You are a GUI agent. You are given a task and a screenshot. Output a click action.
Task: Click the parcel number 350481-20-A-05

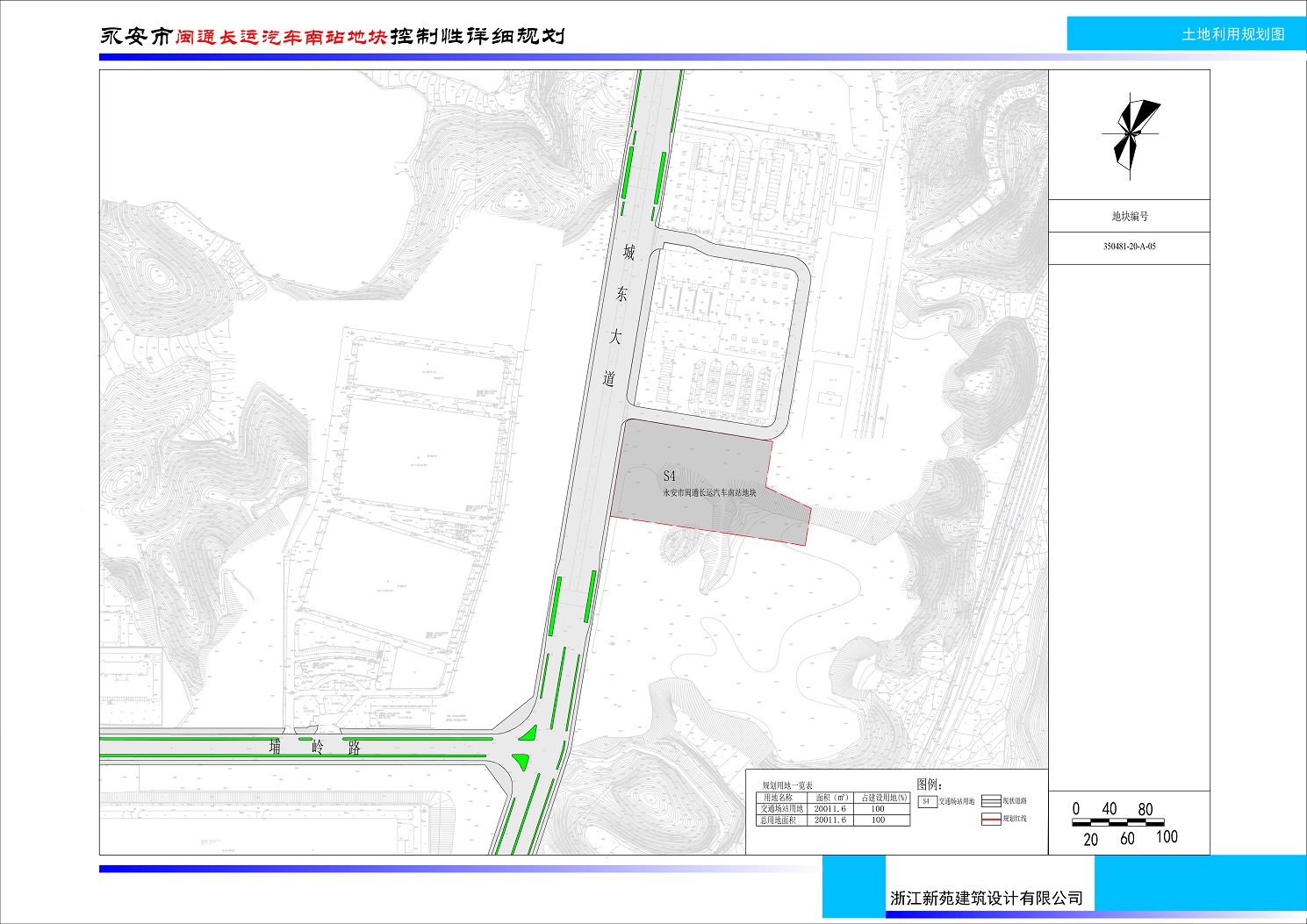1129,247
